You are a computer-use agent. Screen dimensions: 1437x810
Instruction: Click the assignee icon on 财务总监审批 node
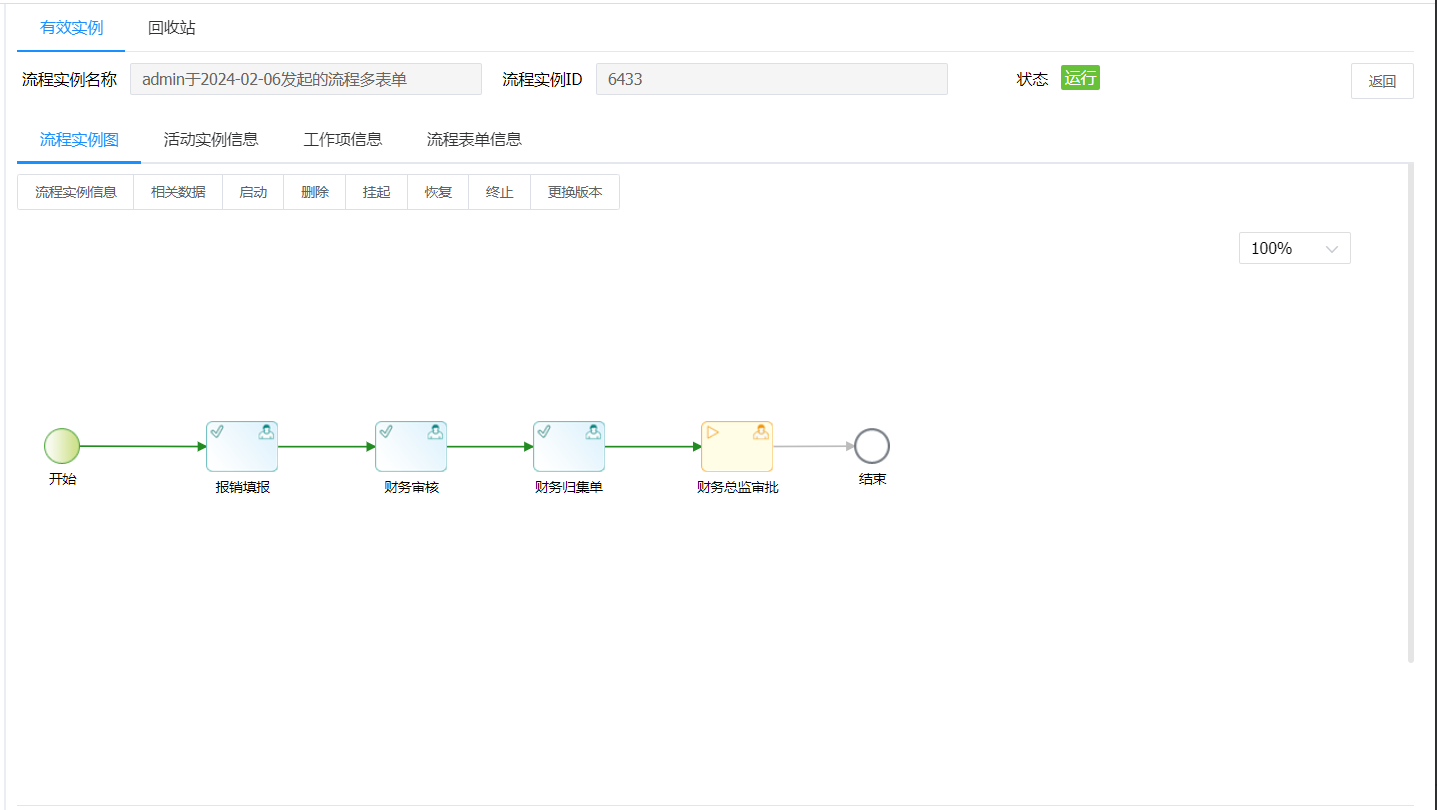point(761,431)
